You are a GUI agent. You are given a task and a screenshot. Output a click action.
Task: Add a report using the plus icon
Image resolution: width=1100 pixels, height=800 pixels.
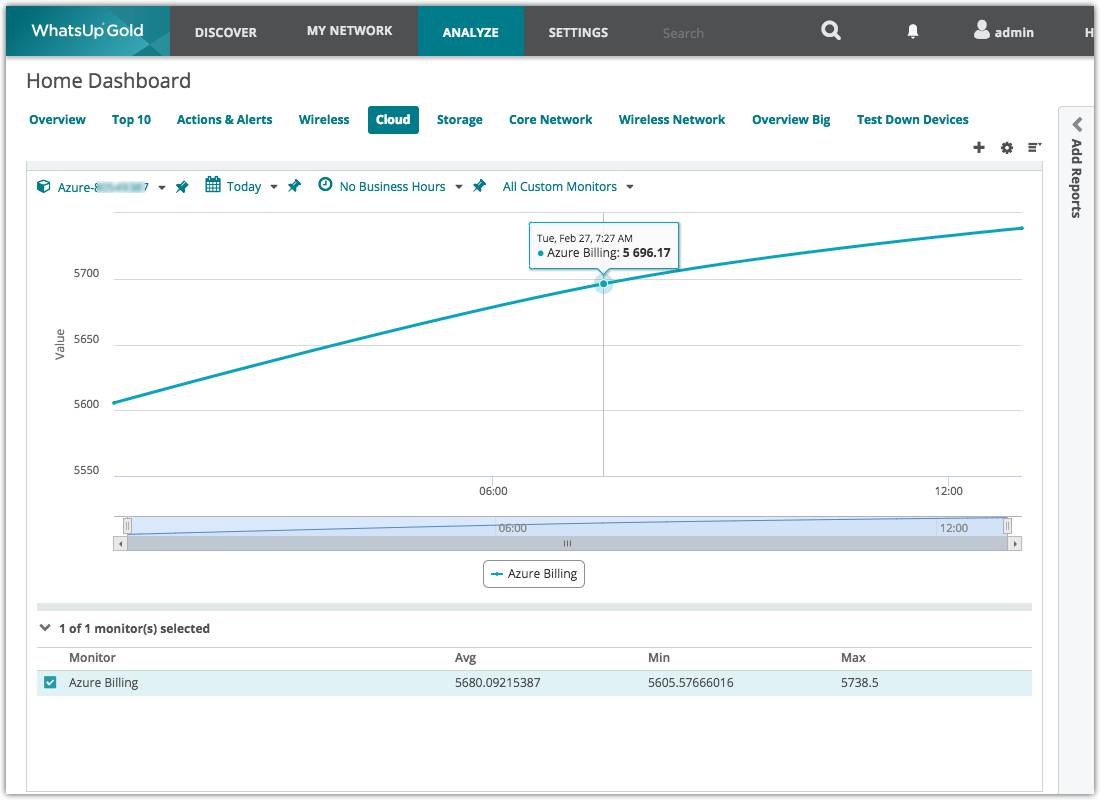click(979, 147)
